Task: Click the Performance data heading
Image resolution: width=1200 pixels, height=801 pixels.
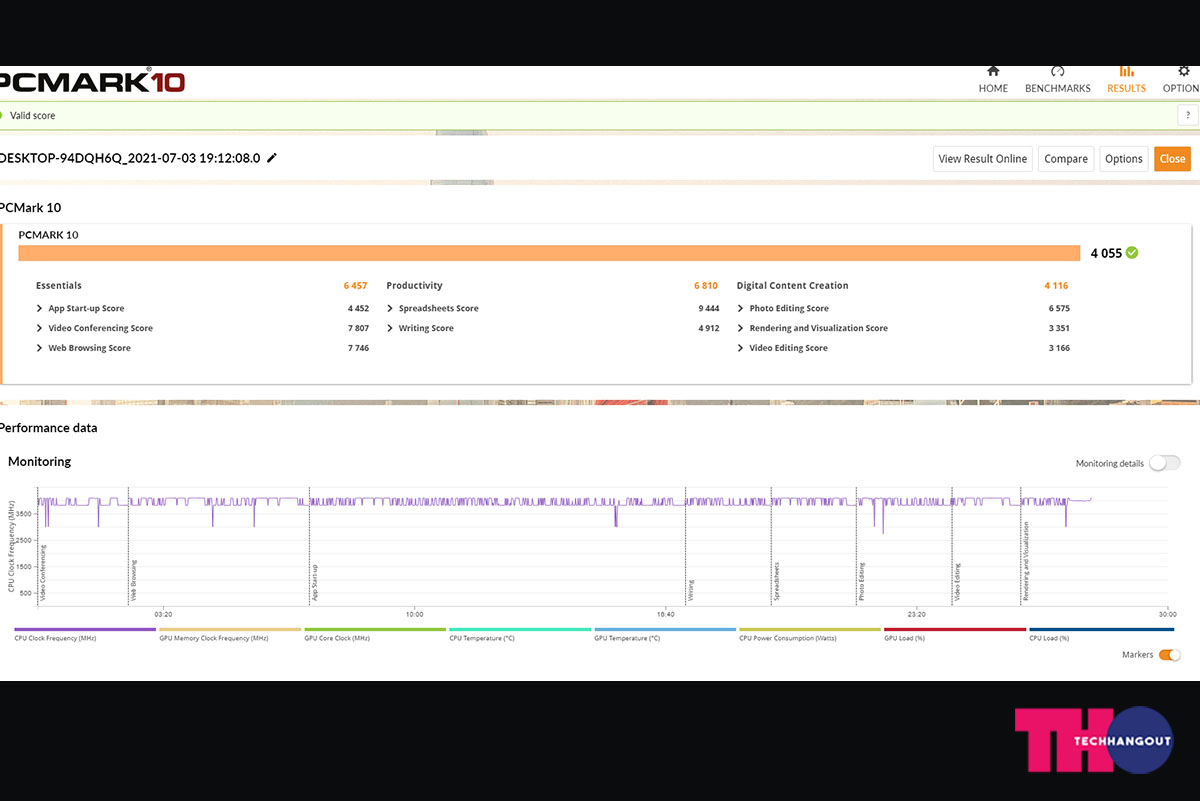Action: pyautogui.click(x=49, y=428)
